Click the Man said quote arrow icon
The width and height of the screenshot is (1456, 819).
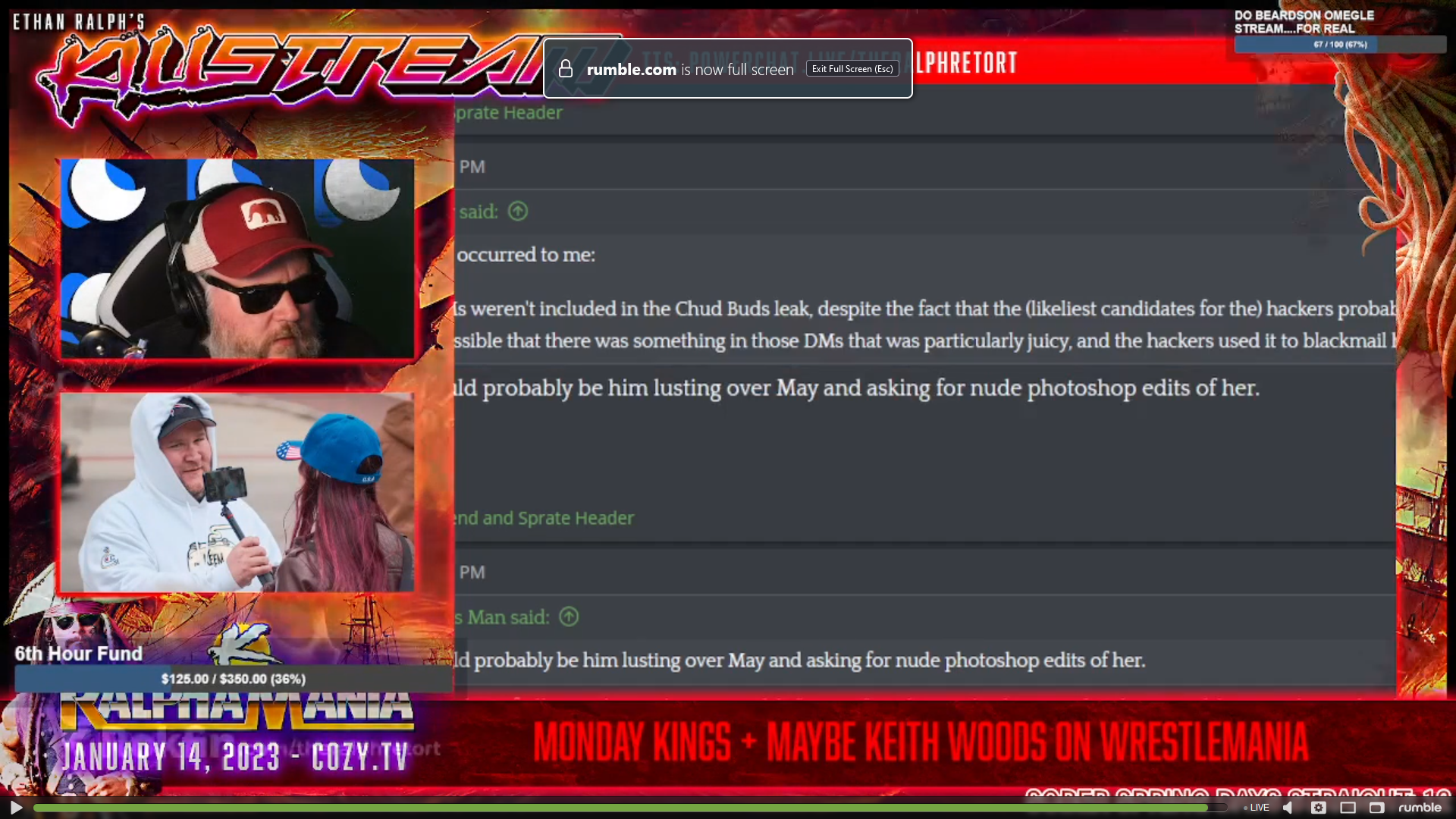point(569,617)
